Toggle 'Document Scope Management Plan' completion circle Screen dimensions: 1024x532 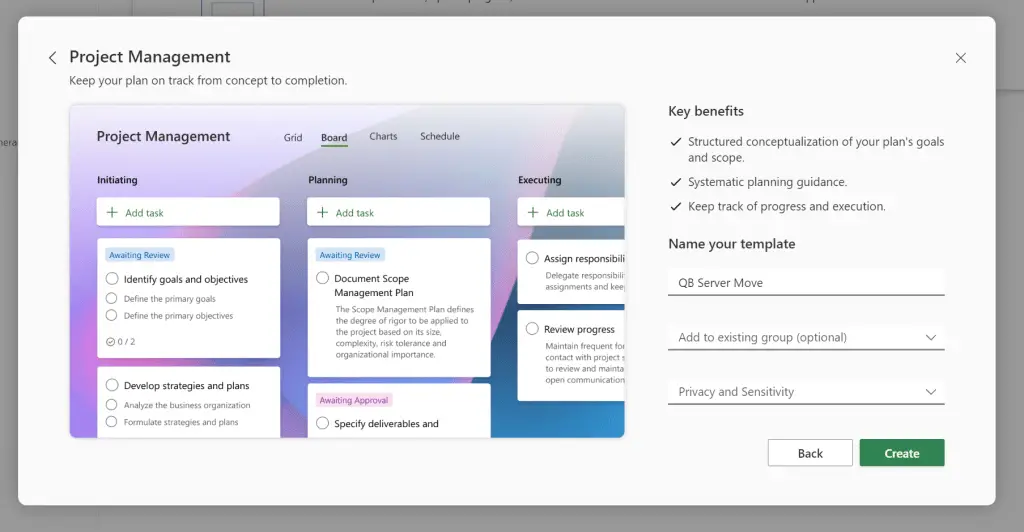tap(322, 278)
